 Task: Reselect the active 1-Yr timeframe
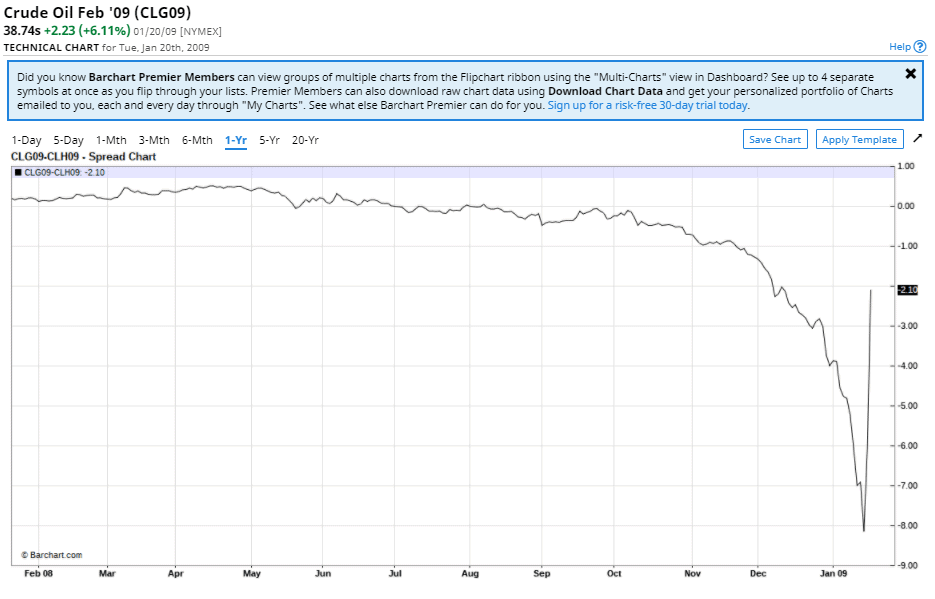click(x=234, y=140)
